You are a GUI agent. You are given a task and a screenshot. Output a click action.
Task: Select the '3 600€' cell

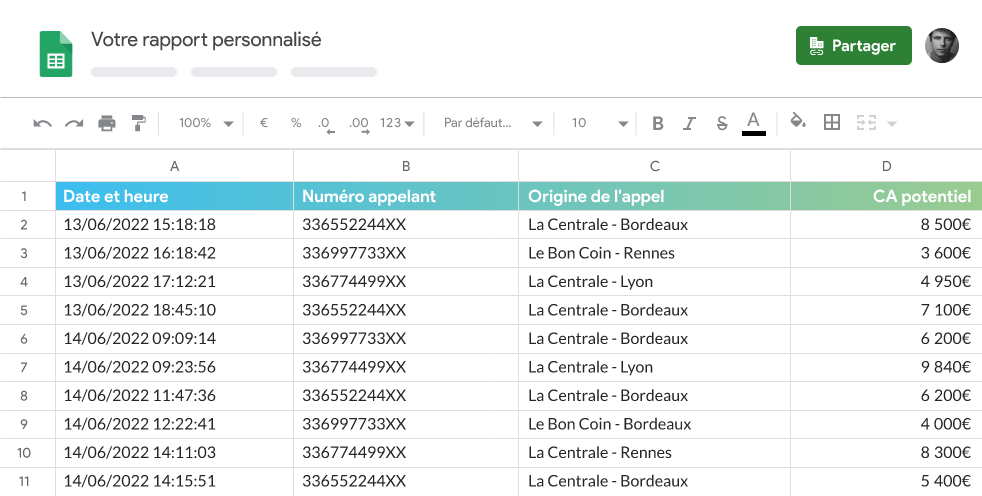(886, 253)
